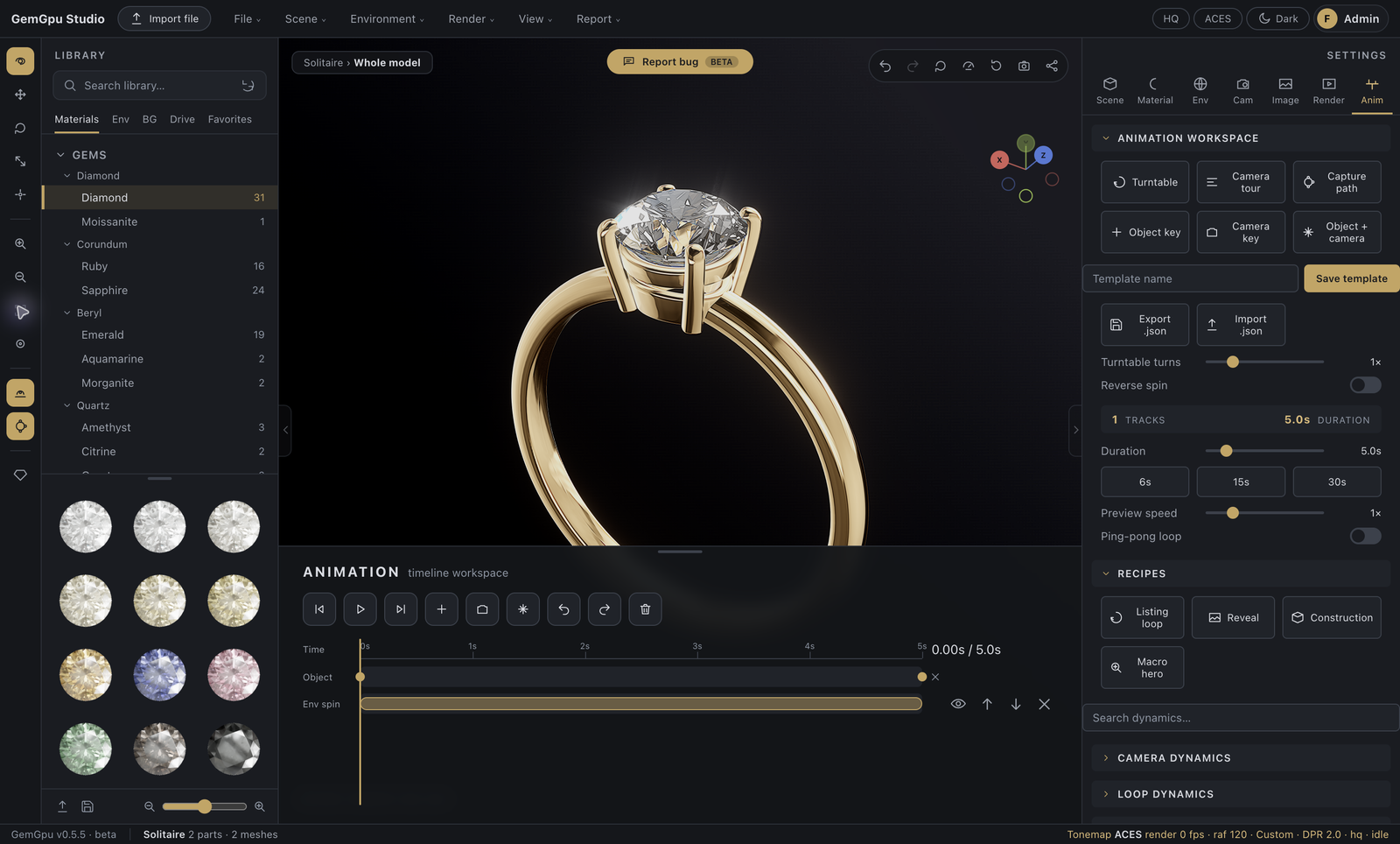
Task: Click the Save template button
Action: 1351,278
